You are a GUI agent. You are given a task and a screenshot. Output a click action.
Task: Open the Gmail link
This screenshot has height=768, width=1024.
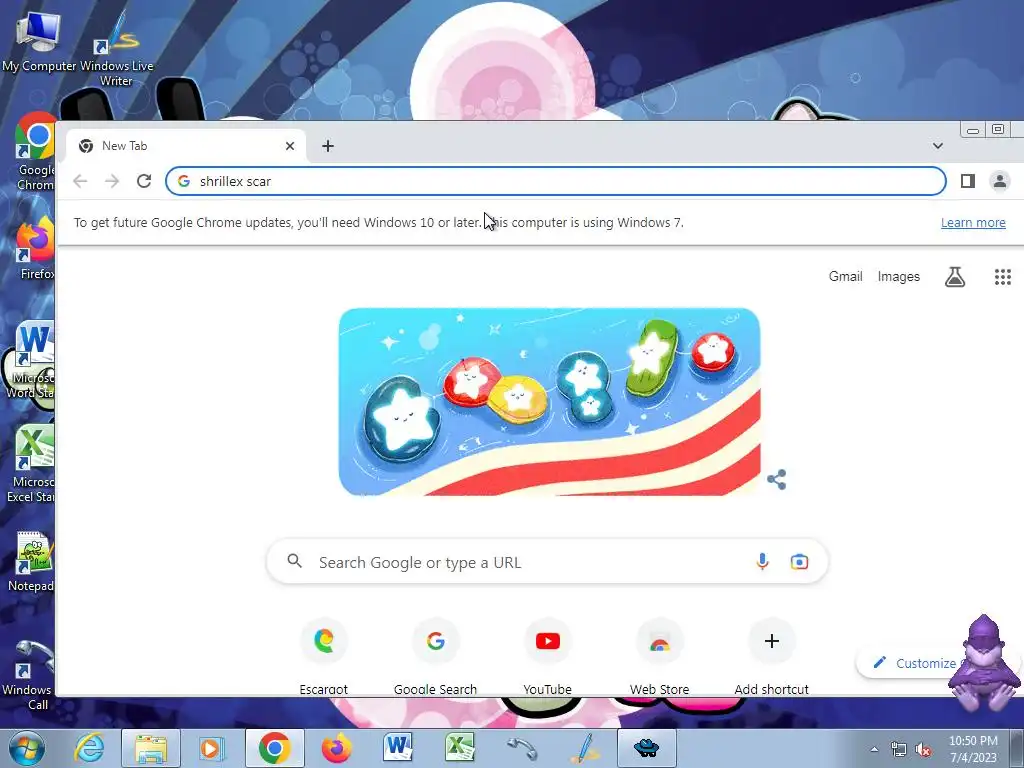[846, 276]
